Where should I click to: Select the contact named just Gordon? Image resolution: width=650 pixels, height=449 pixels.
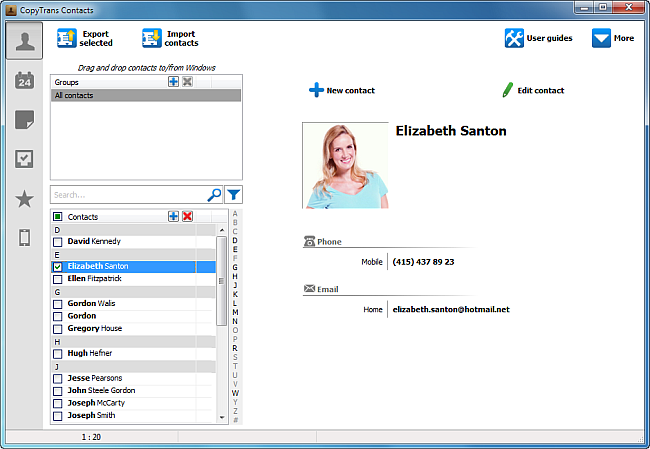tap(82, 316)
